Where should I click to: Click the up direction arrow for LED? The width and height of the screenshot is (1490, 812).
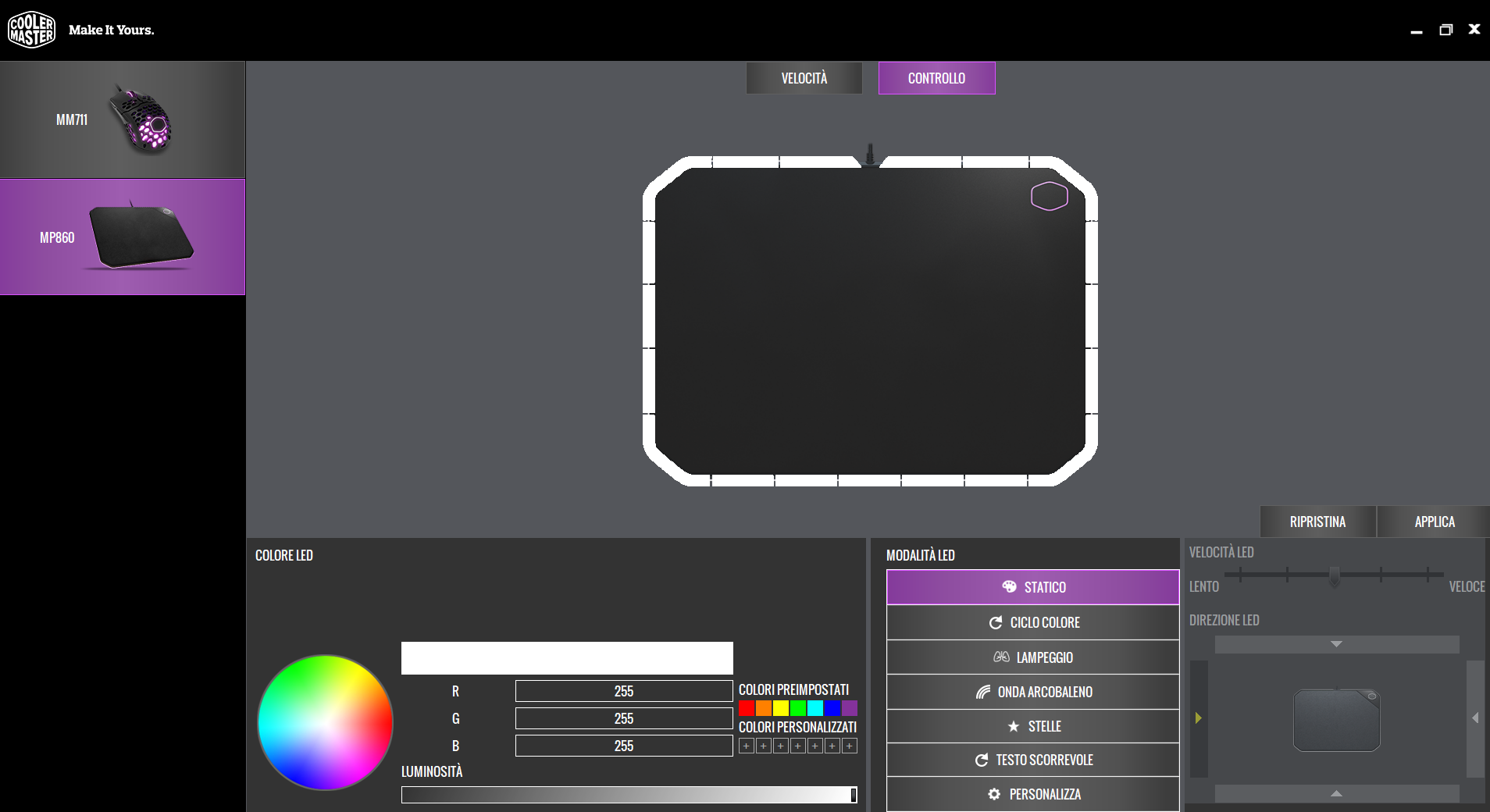click(x=1337, y=793)
